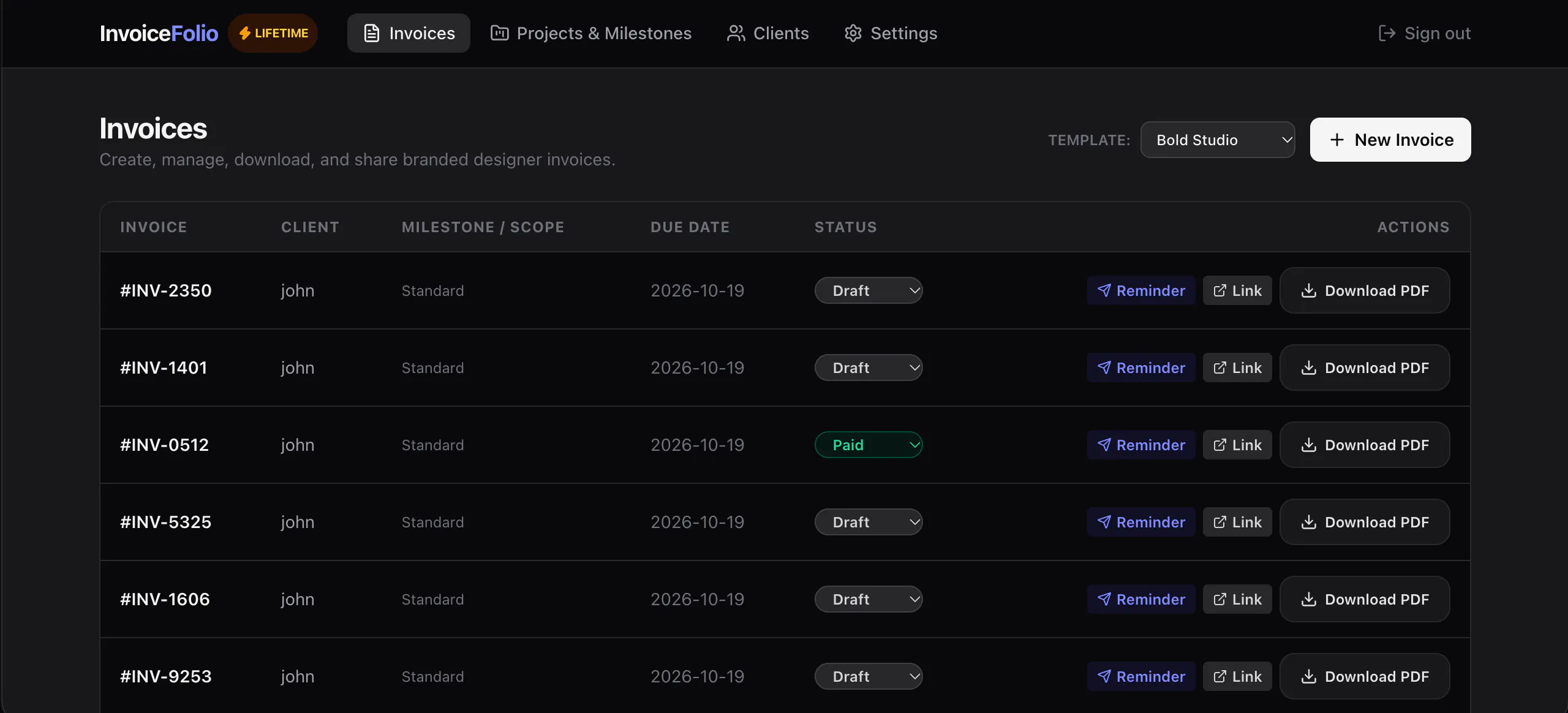Viewport: 1568px width, 713px height.
Task: Download PDF for #INV-1401
Action: (x=1365, y=368)
